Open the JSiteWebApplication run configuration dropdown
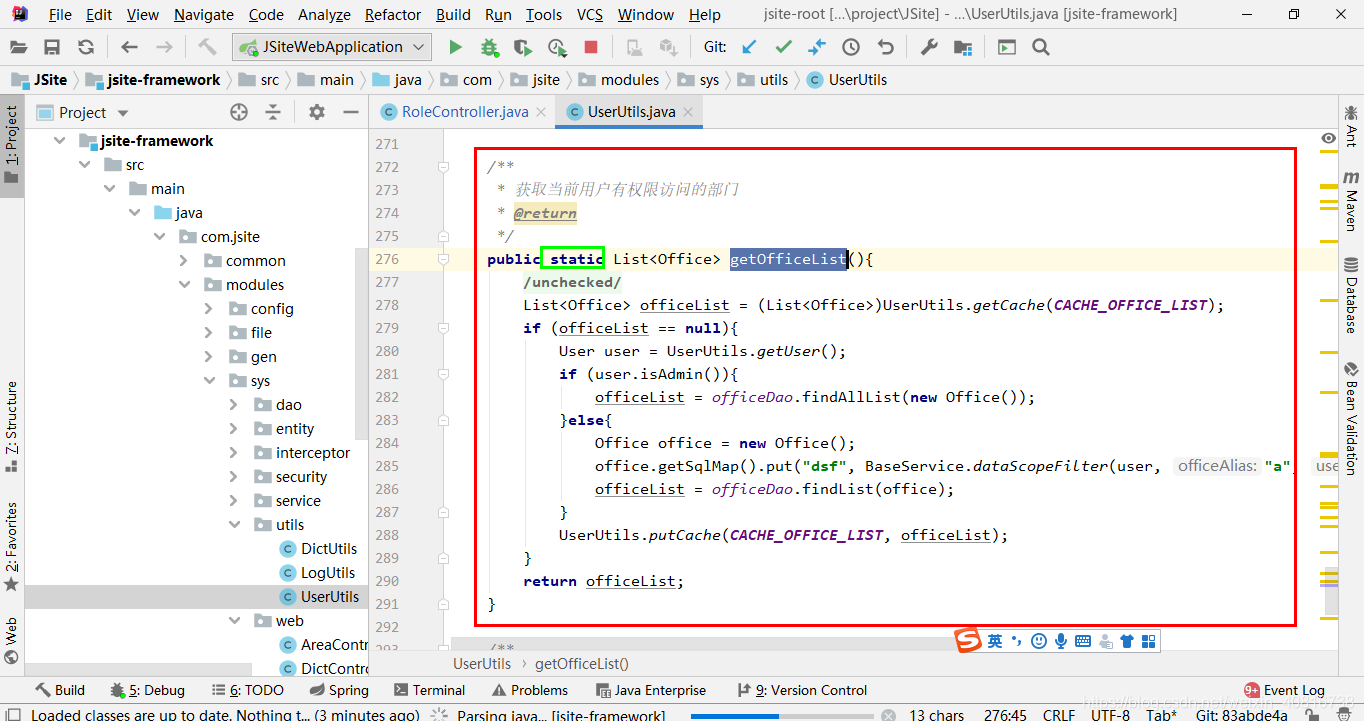Viewport: 1364px width, 721px height. pos(333,47)
